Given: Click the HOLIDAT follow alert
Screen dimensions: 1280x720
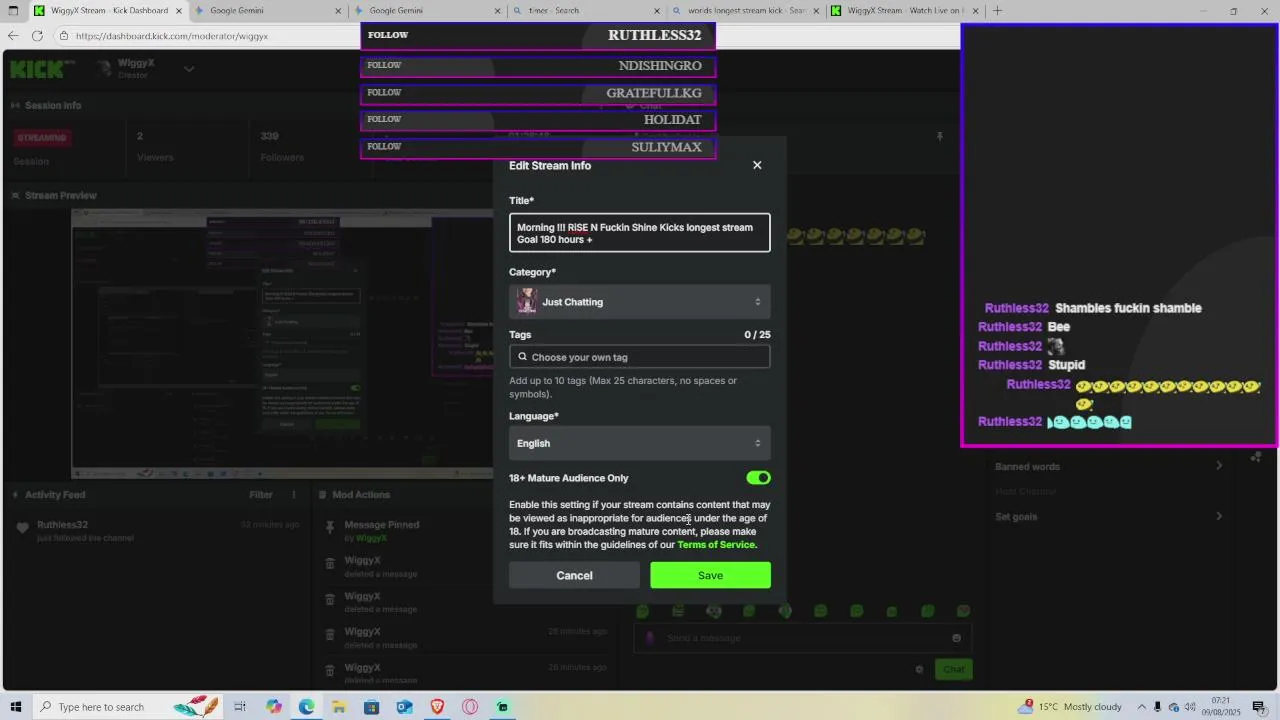Looking at the screenshot, I should coord(538,120).
